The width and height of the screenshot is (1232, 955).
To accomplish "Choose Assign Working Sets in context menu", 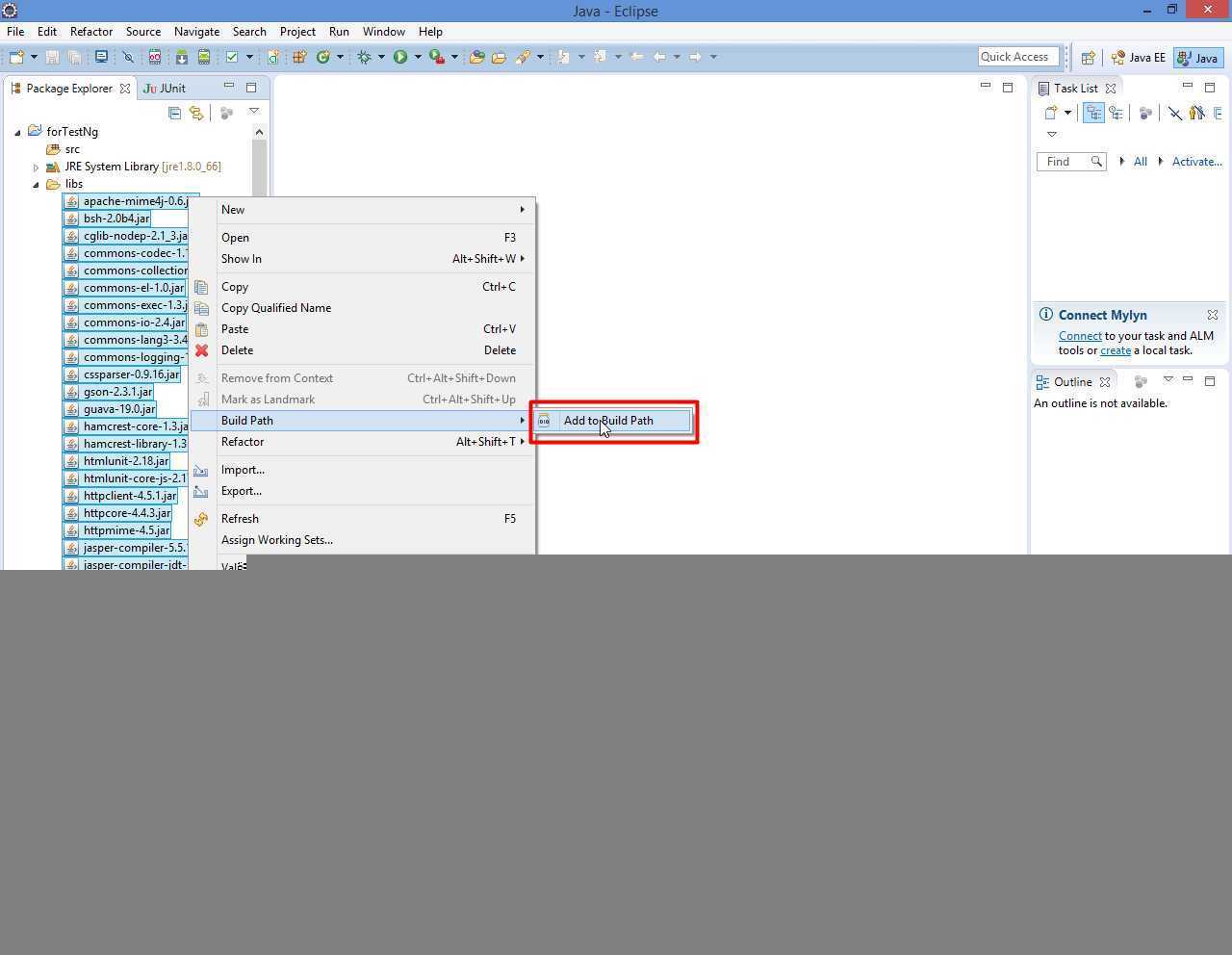I will [x=364, y=540].
